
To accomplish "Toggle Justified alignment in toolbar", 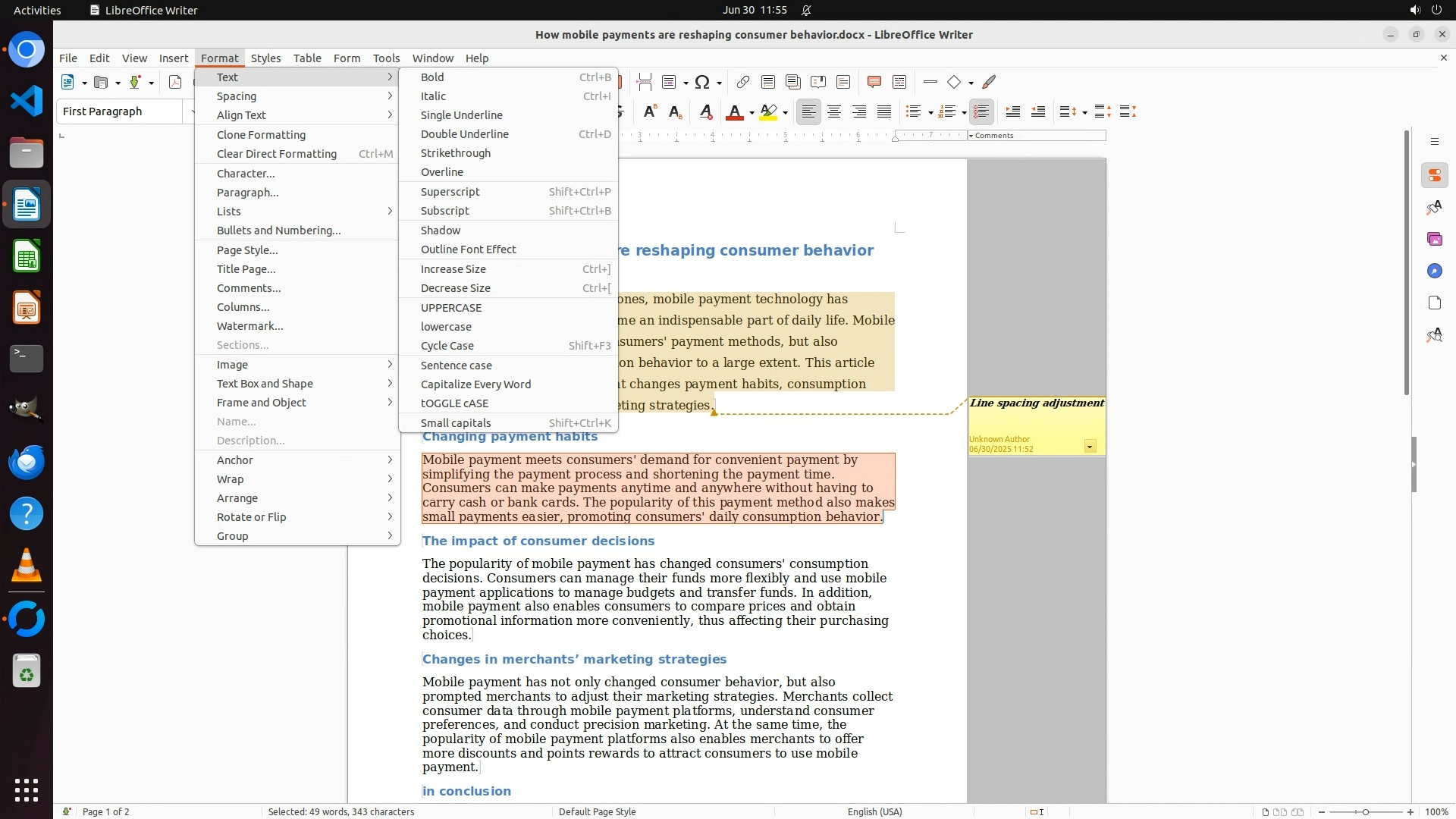I will 884,111.
